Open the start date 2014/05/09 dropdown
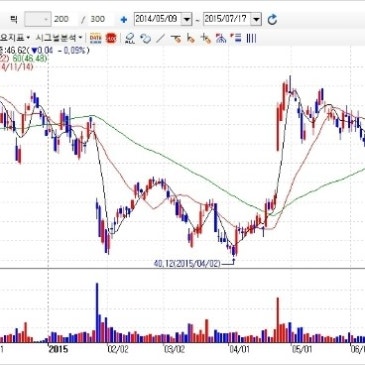Image resolution: width=365 pixels, height=365 pixels. click(x=187, y=19)
